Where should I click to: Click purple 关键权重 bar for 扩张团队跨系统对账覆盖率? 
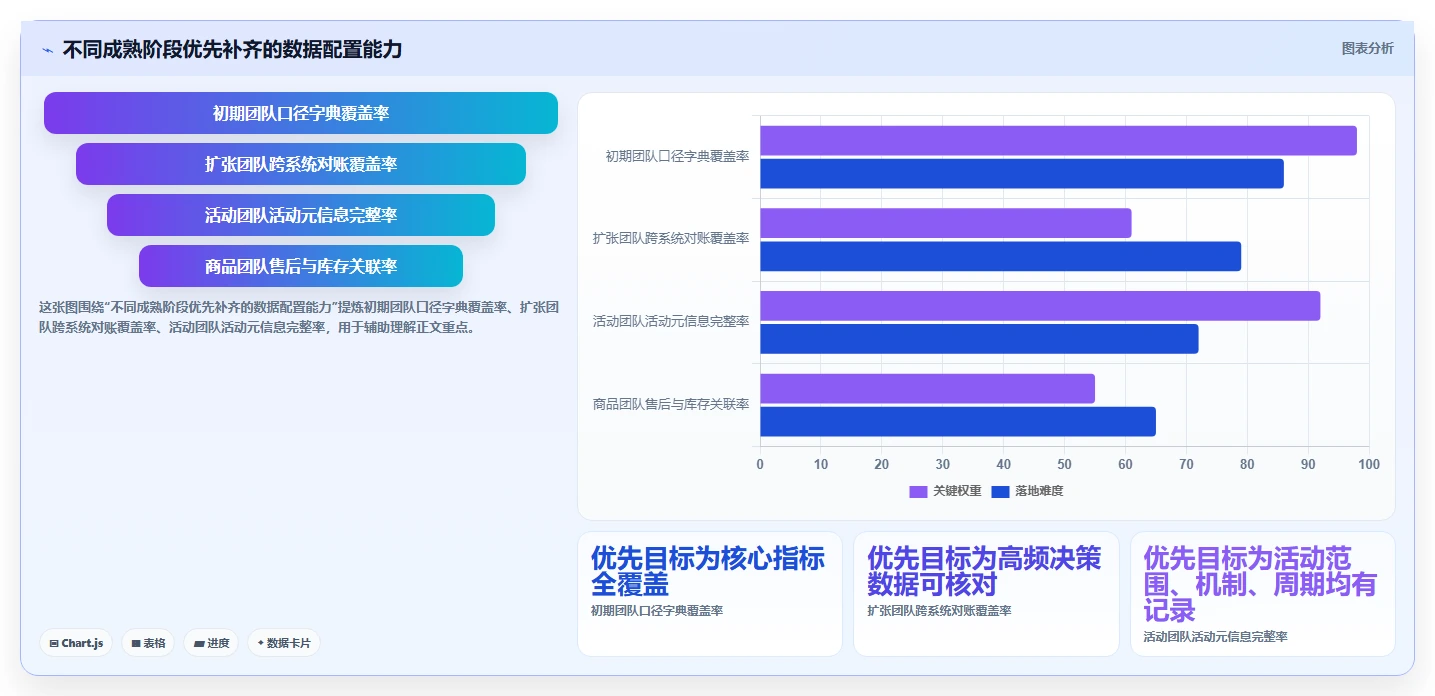[946, 223]
